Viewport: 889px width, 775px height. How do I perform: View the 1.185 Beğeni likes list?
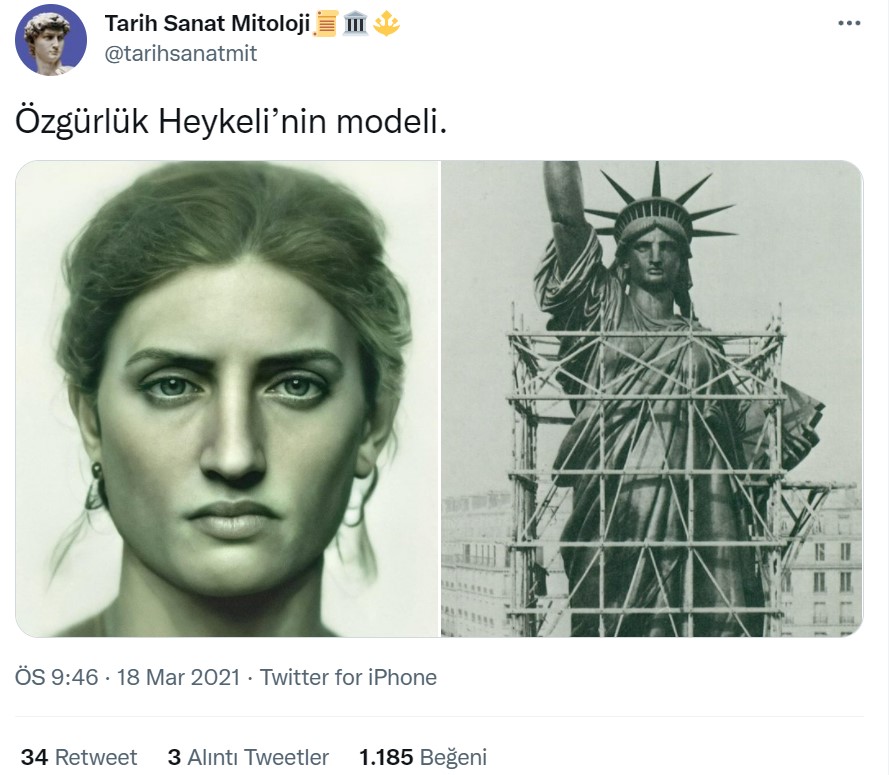(x=423, y=757)
